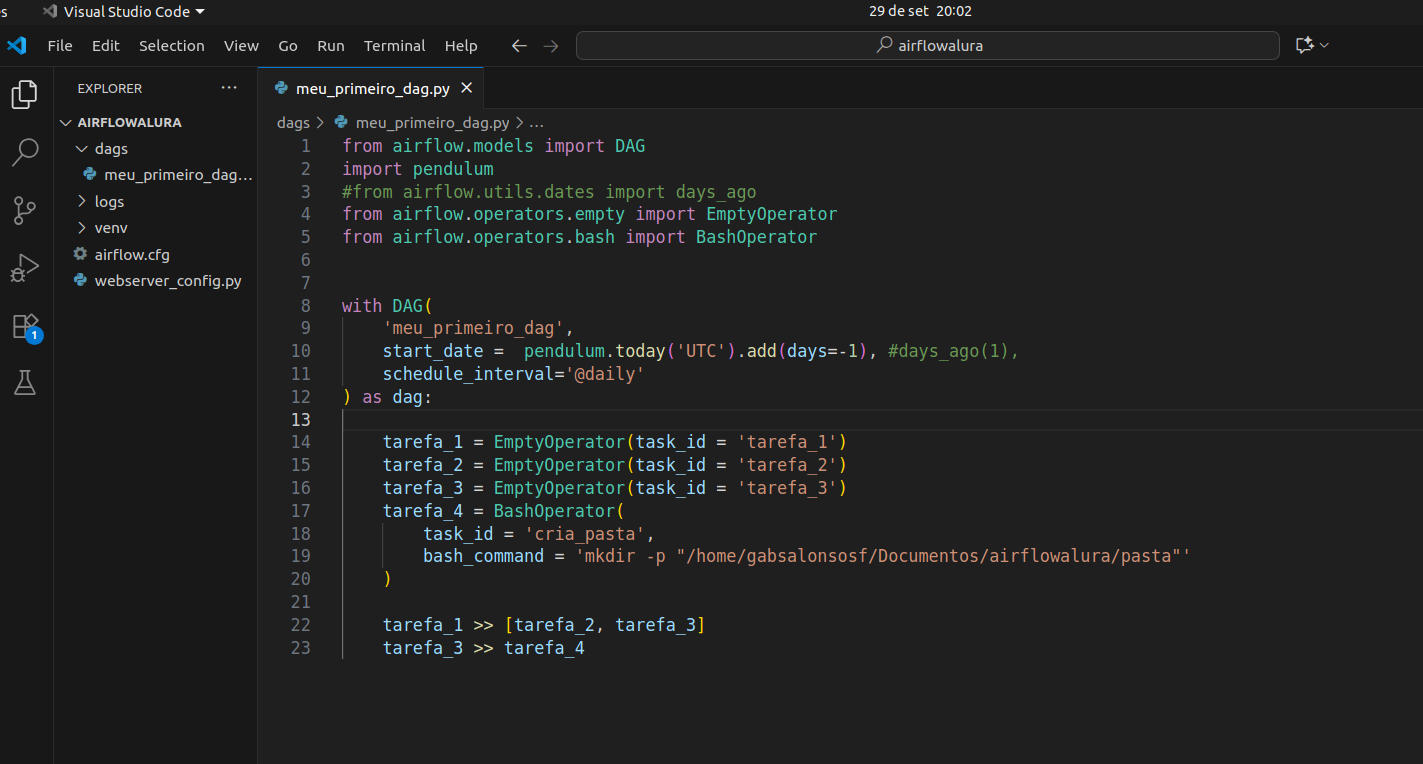The image size is (1423, 764).
Task: Open the clock showing 29 de set 20:02
Action: pos(920,11)
